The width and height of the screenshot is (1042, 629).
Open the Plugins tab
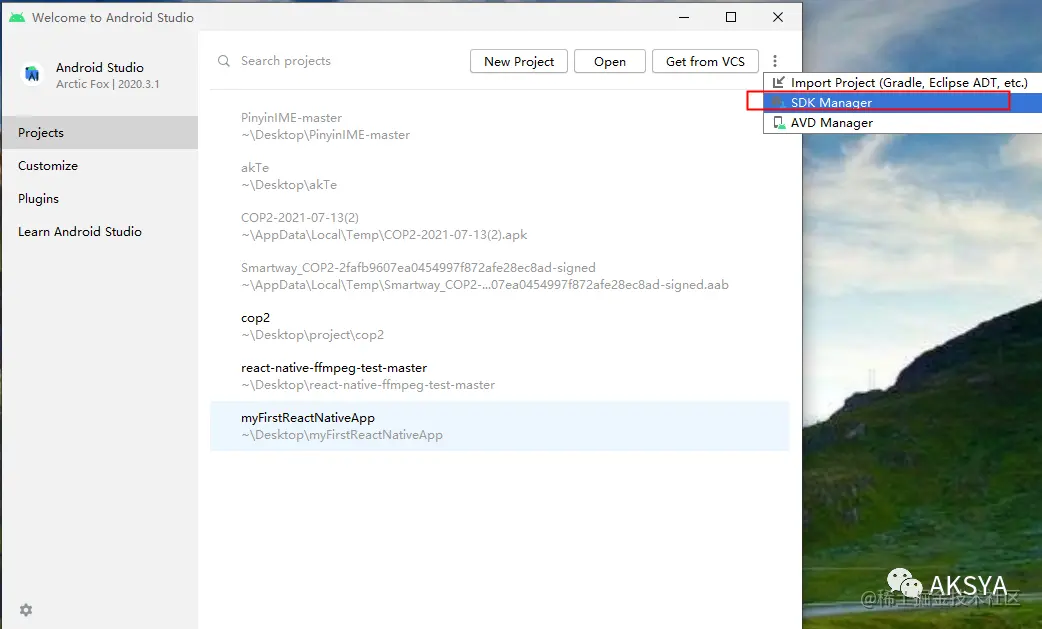[100, 199]
